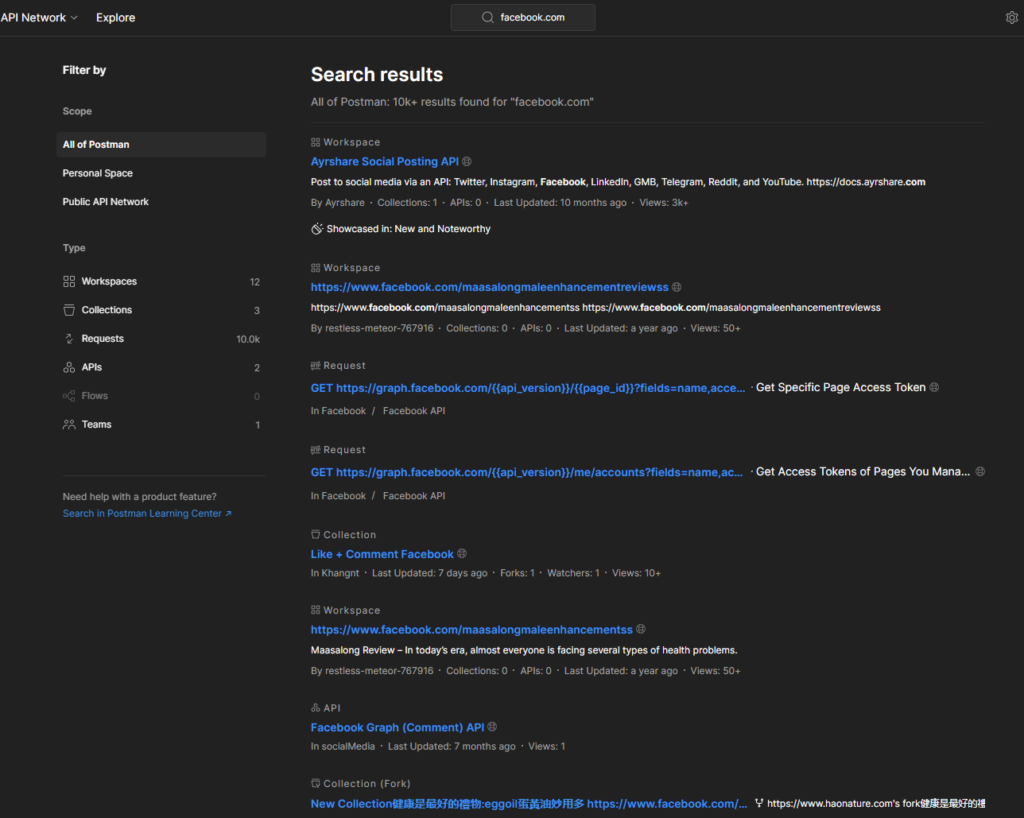Click globe icon beside Facebook Graph (Comment) API
Image resolution: width=1024 pixels, height=818 pixels.
coord(492,727)
